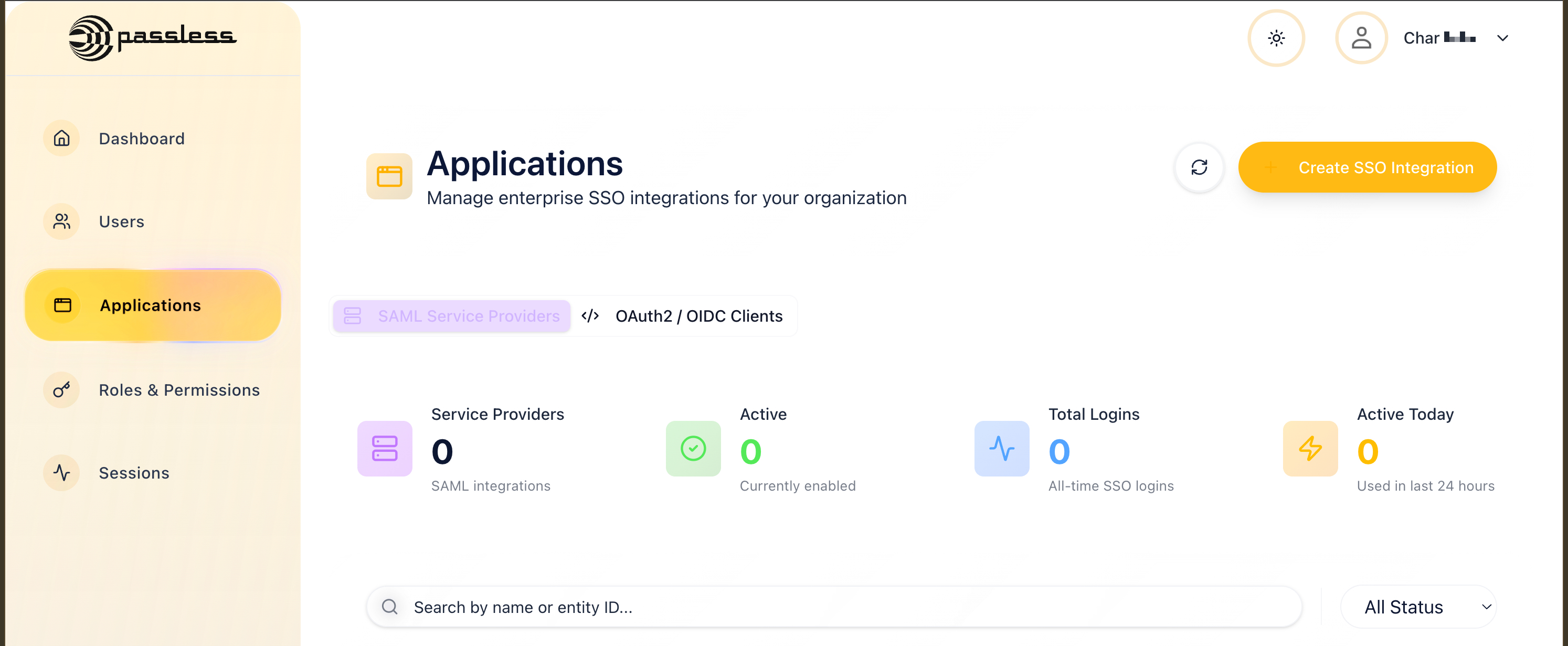Focus the search by name or entity ID field
1568x646 pixels.
[x=834, y=607]
